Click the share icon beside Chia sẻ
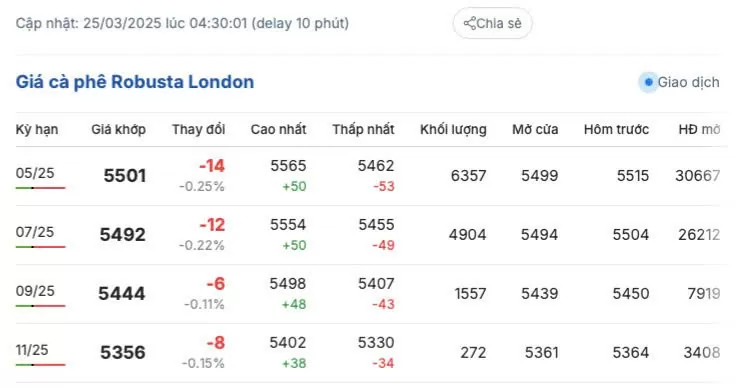Viewport: 739px width, 388px height. [x=469, y=23]
